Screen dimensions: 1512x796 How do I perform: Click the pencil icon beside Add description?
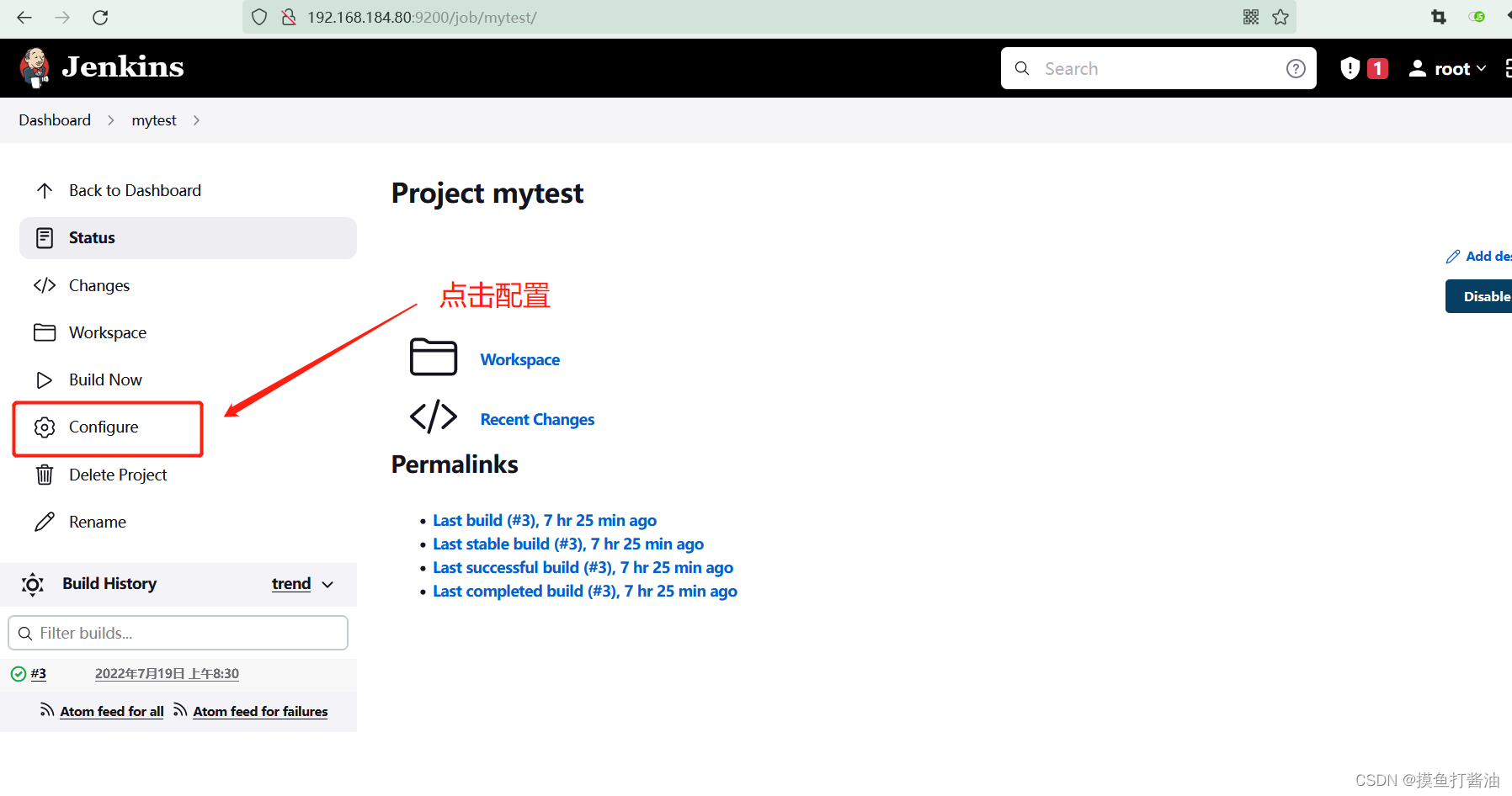[x=1453, y=257]
